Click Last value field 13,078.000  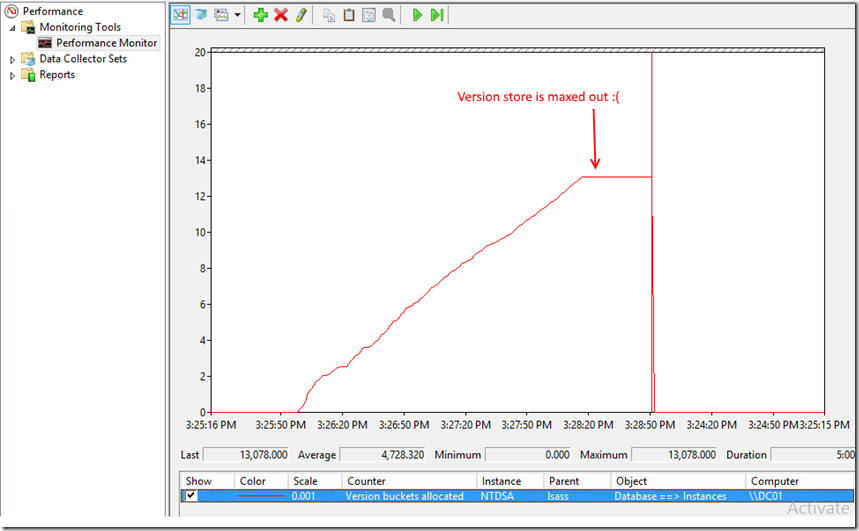click(x=247, y=455)
